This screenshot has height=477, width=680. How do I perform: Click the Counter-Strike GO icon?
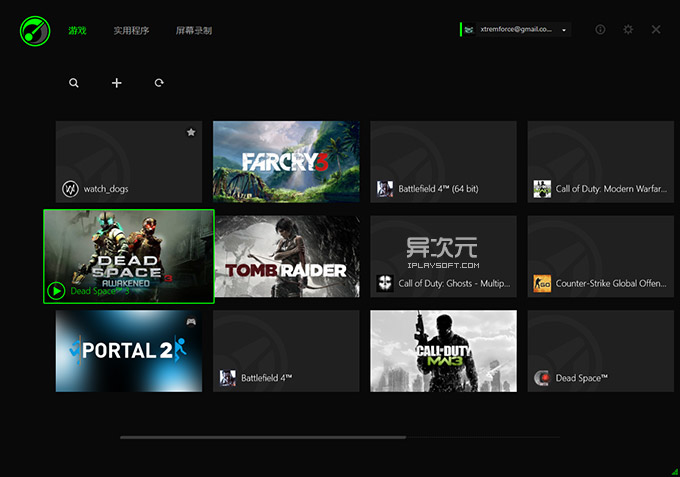point(542,284)
